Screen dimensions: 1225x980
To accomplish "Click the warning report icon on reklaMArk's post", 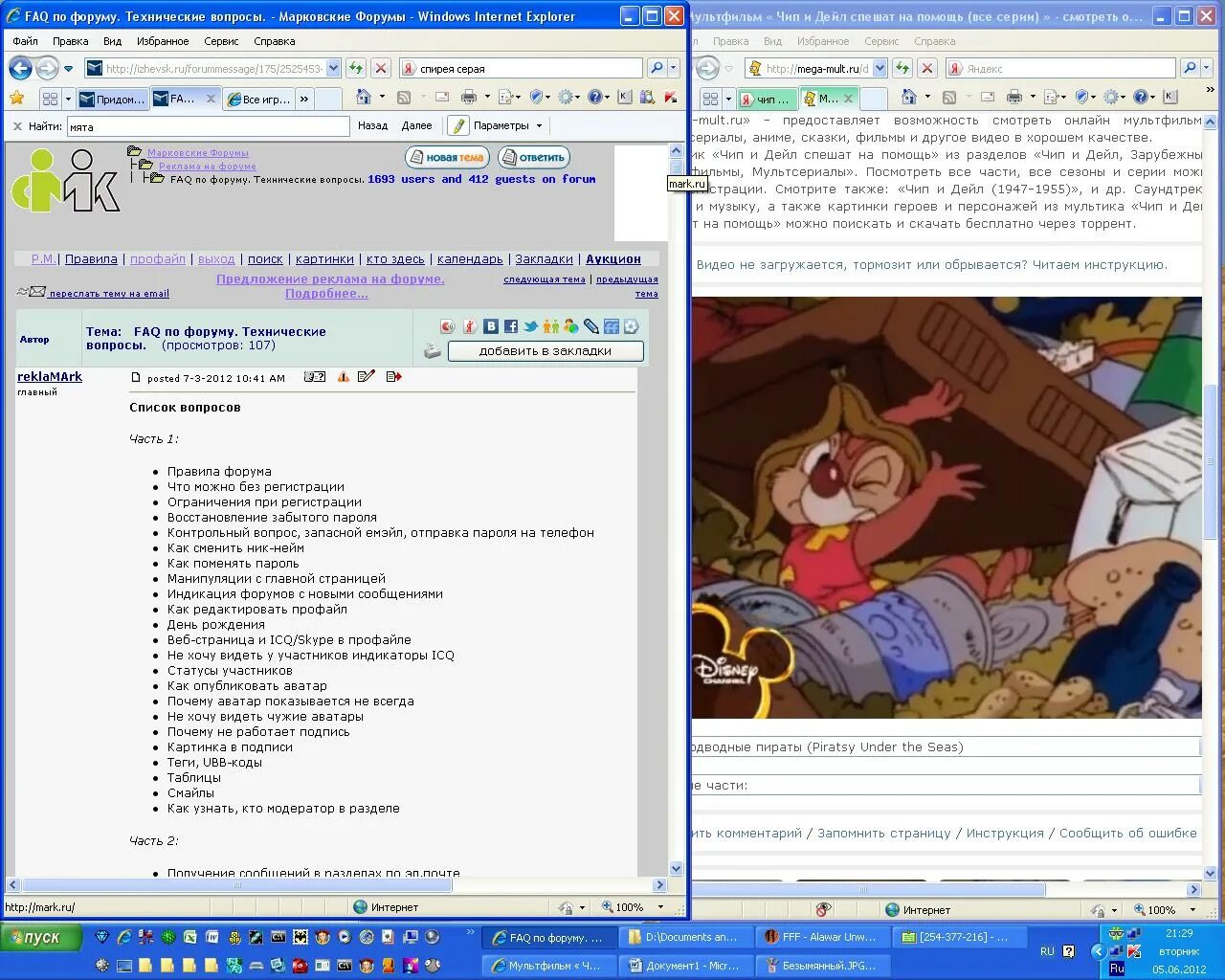I will (x=343, y=377).
